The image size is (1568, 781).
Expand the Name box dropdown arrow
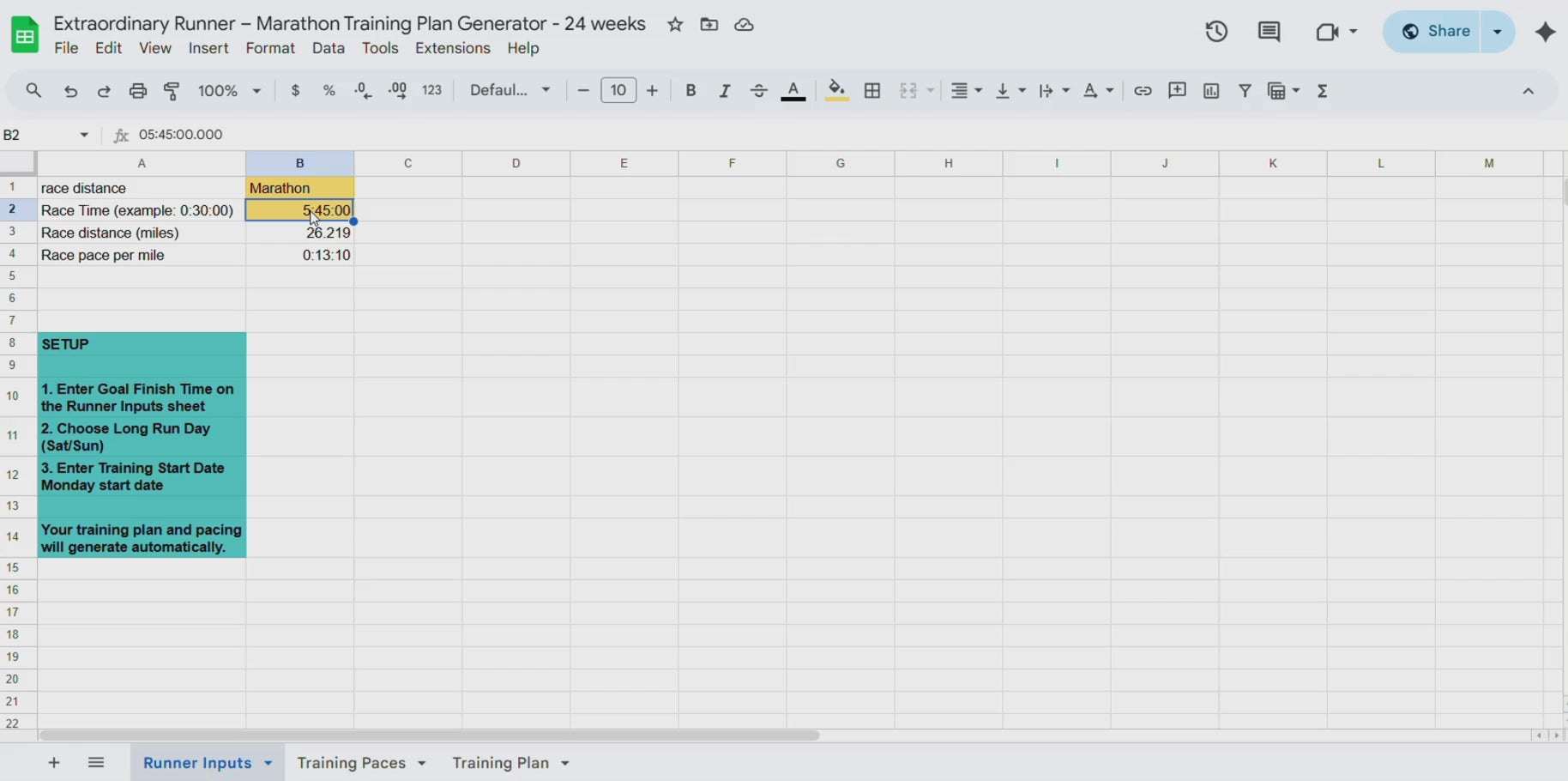(84, 135)
